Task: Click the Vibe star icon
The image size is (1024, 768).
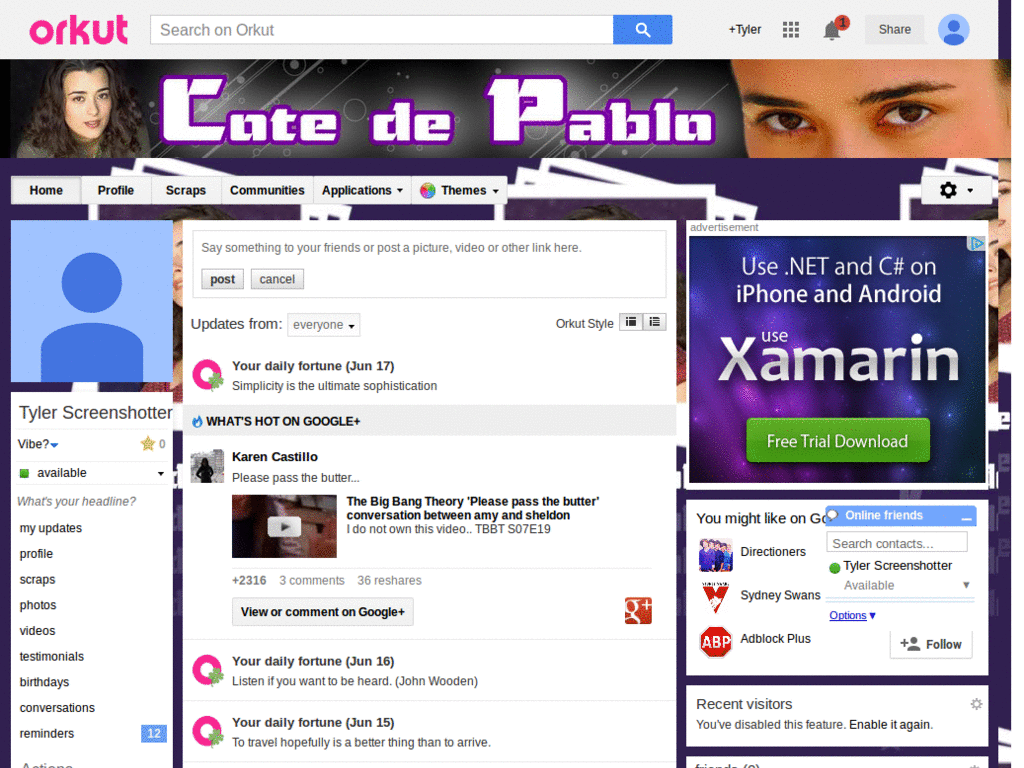Action: point(148,443)
